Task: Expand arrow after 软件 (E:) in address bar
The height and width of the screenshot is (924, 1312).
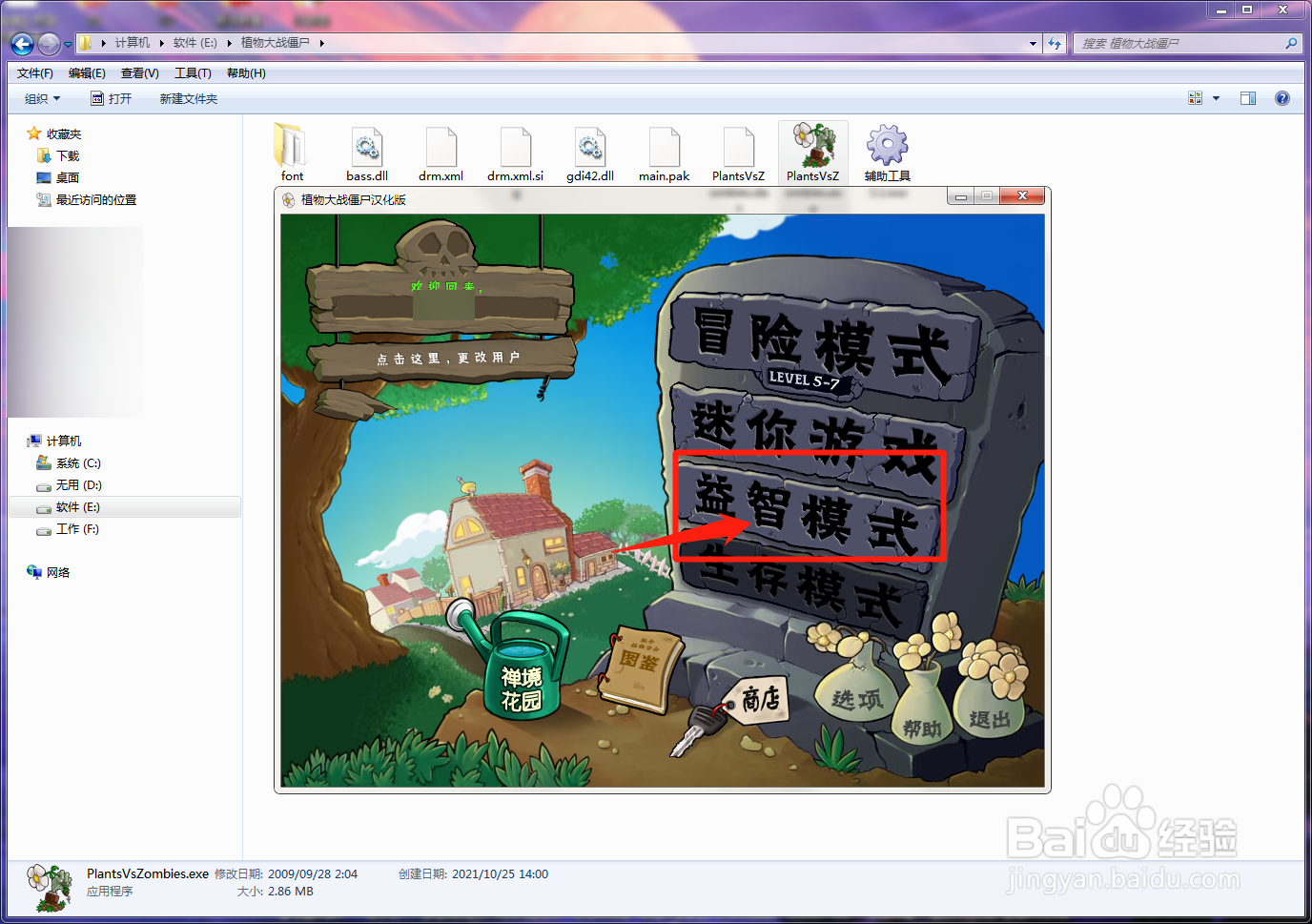Action: (229, 43)
